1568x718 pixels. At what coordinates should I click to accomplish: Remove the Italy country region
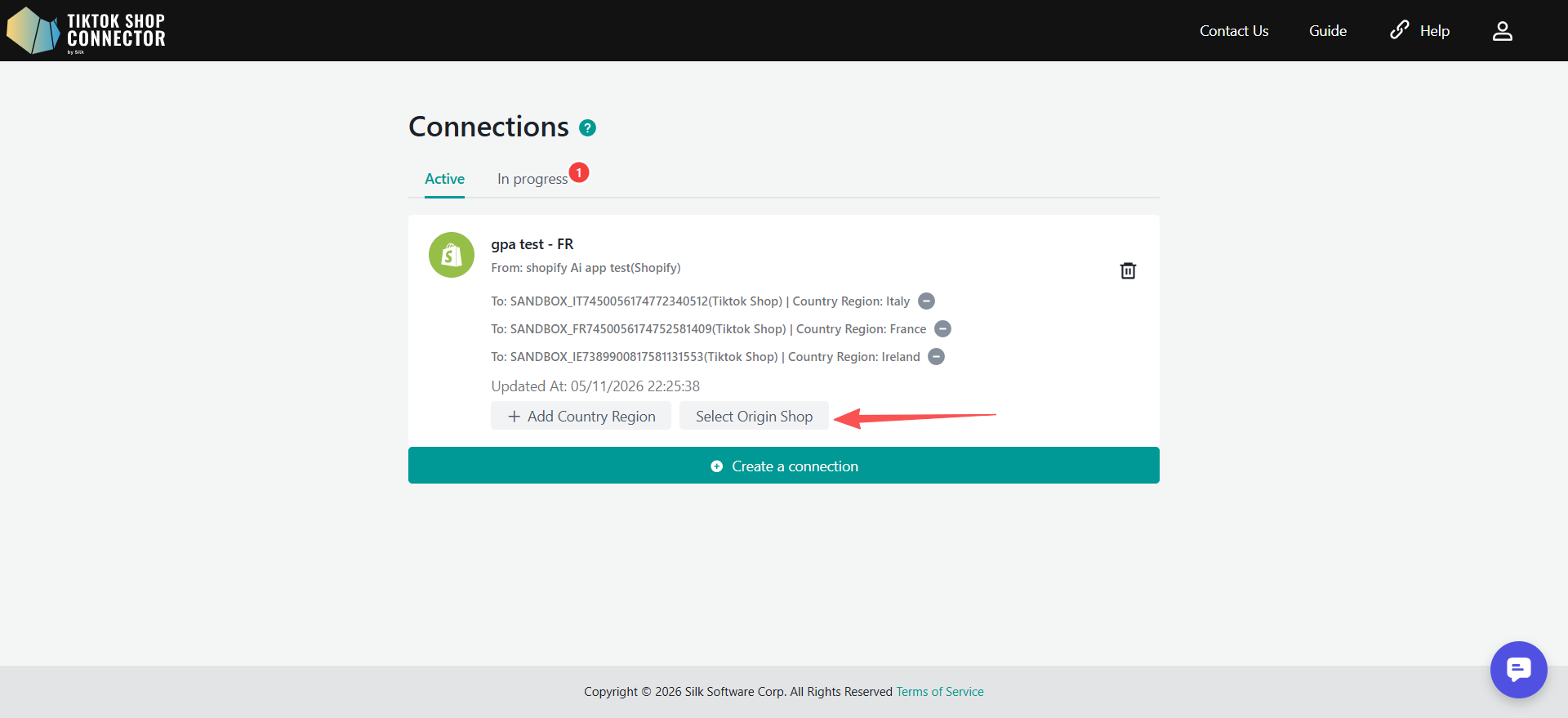[926, 301]
